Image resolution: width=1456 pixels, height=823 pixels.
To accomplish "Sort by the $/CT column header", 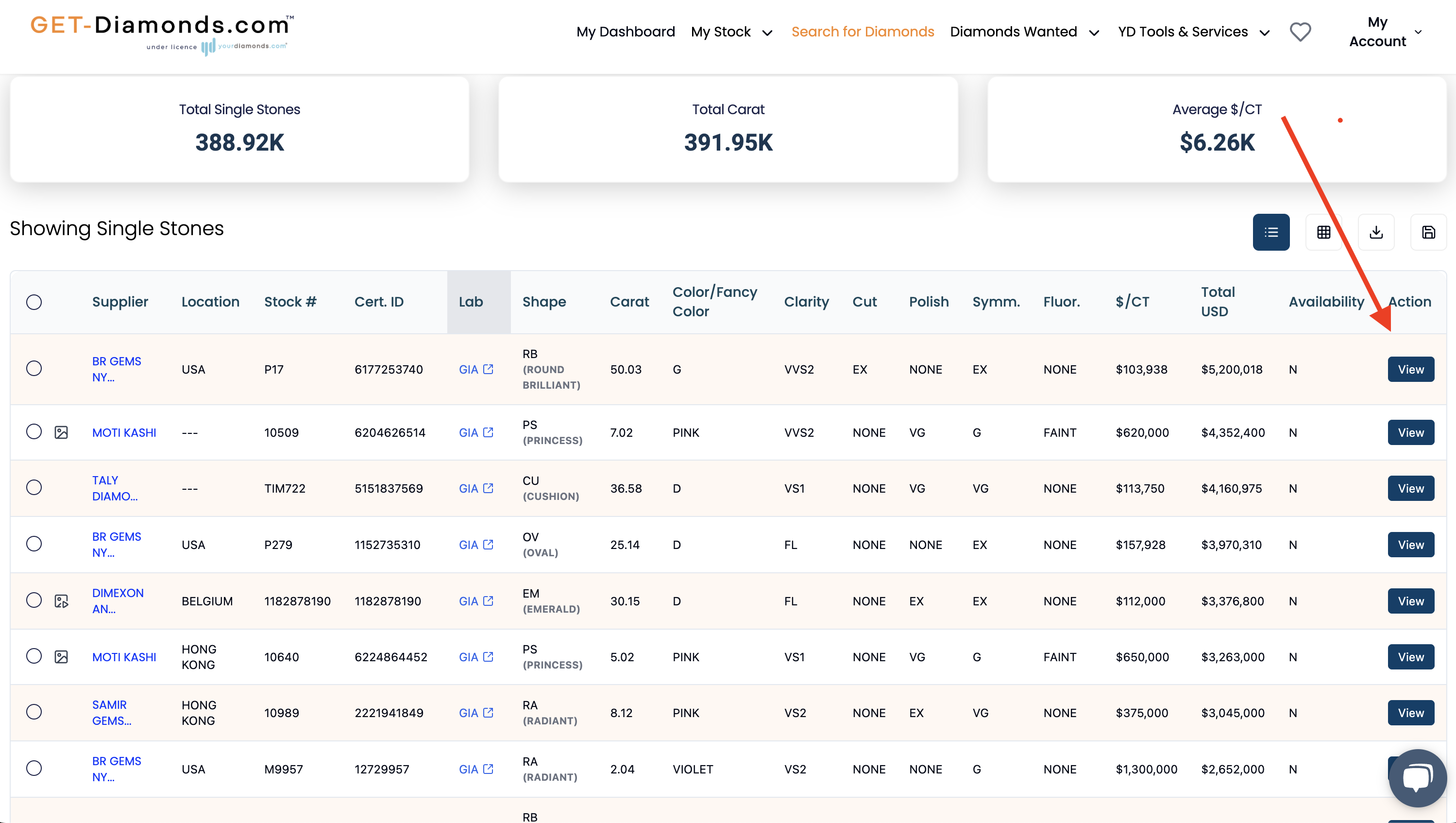I will pos(1132,302).
